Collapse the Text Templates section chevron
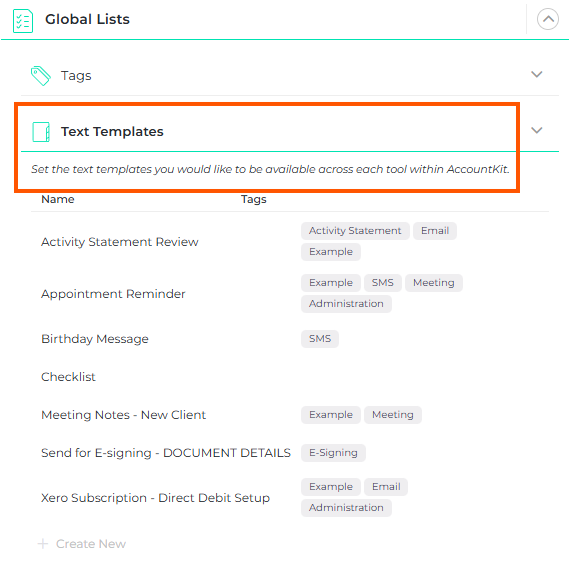The height and width of the screenshot is (576, 571). (x=536, y=130)
